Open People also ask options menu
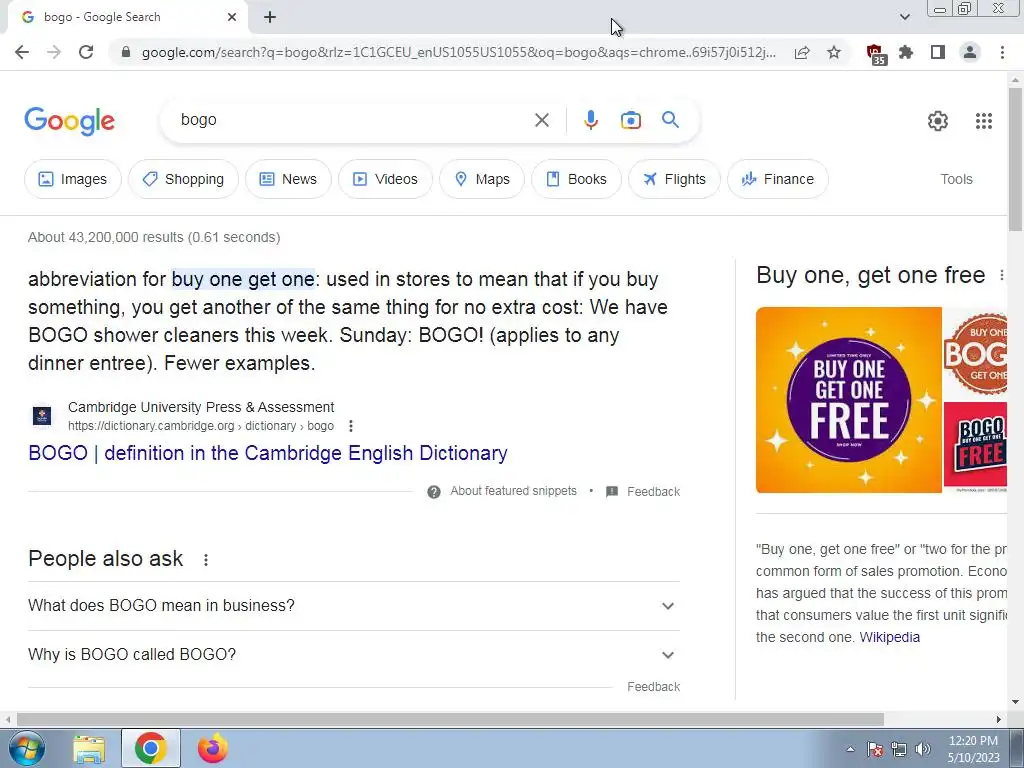1024x768 pixels. (x=206, y=560)
